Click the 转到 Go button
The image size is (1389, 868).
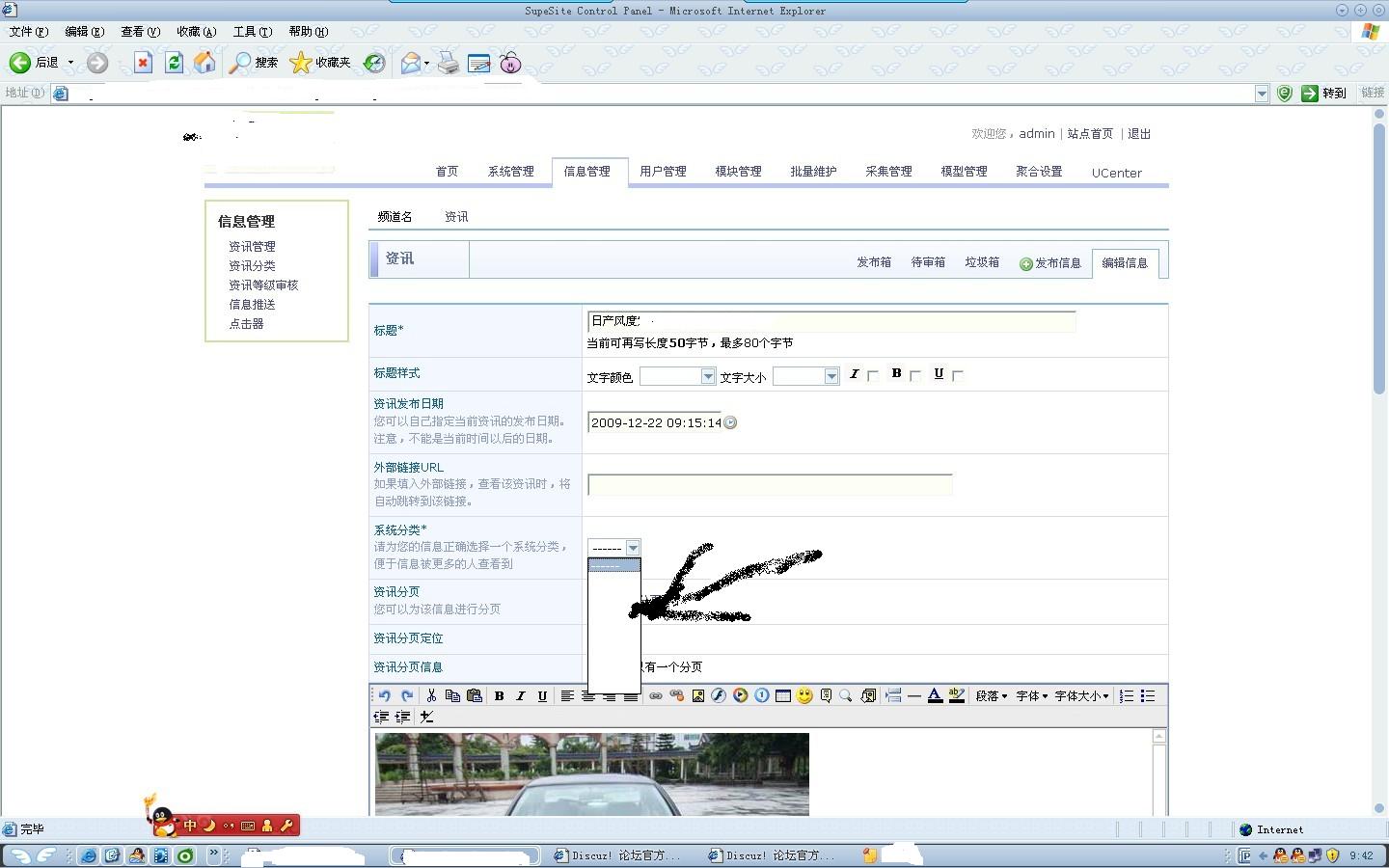(1323, 94)
